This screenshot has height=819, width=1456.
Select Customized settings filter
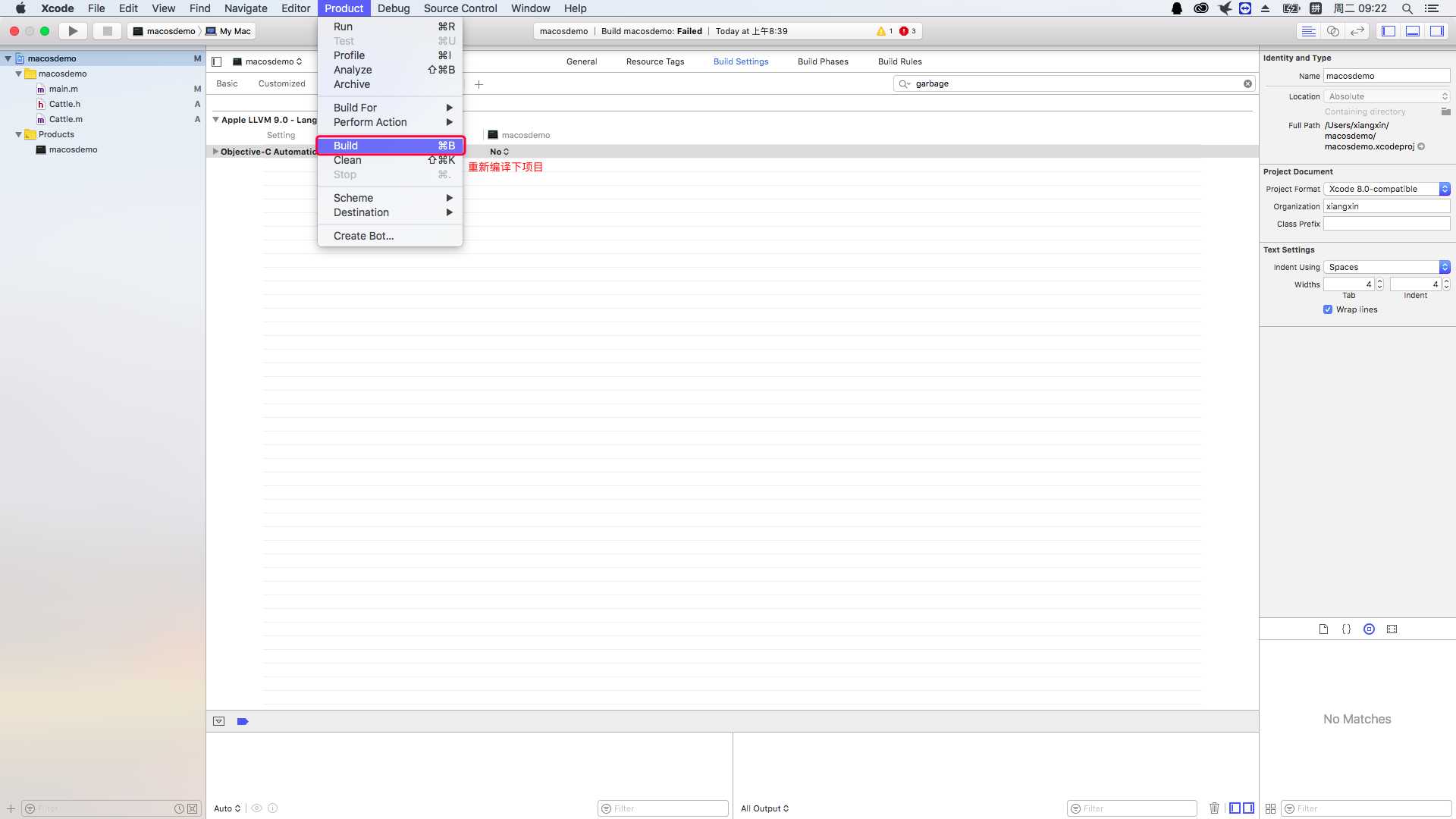[x=281, y=83]
